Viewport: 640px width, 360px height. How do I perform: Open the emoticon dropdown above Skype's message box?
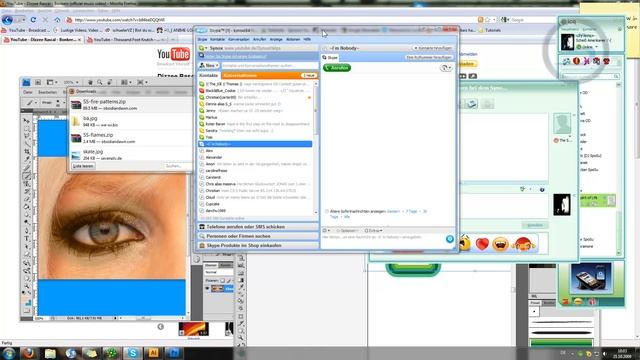[327, 231]
